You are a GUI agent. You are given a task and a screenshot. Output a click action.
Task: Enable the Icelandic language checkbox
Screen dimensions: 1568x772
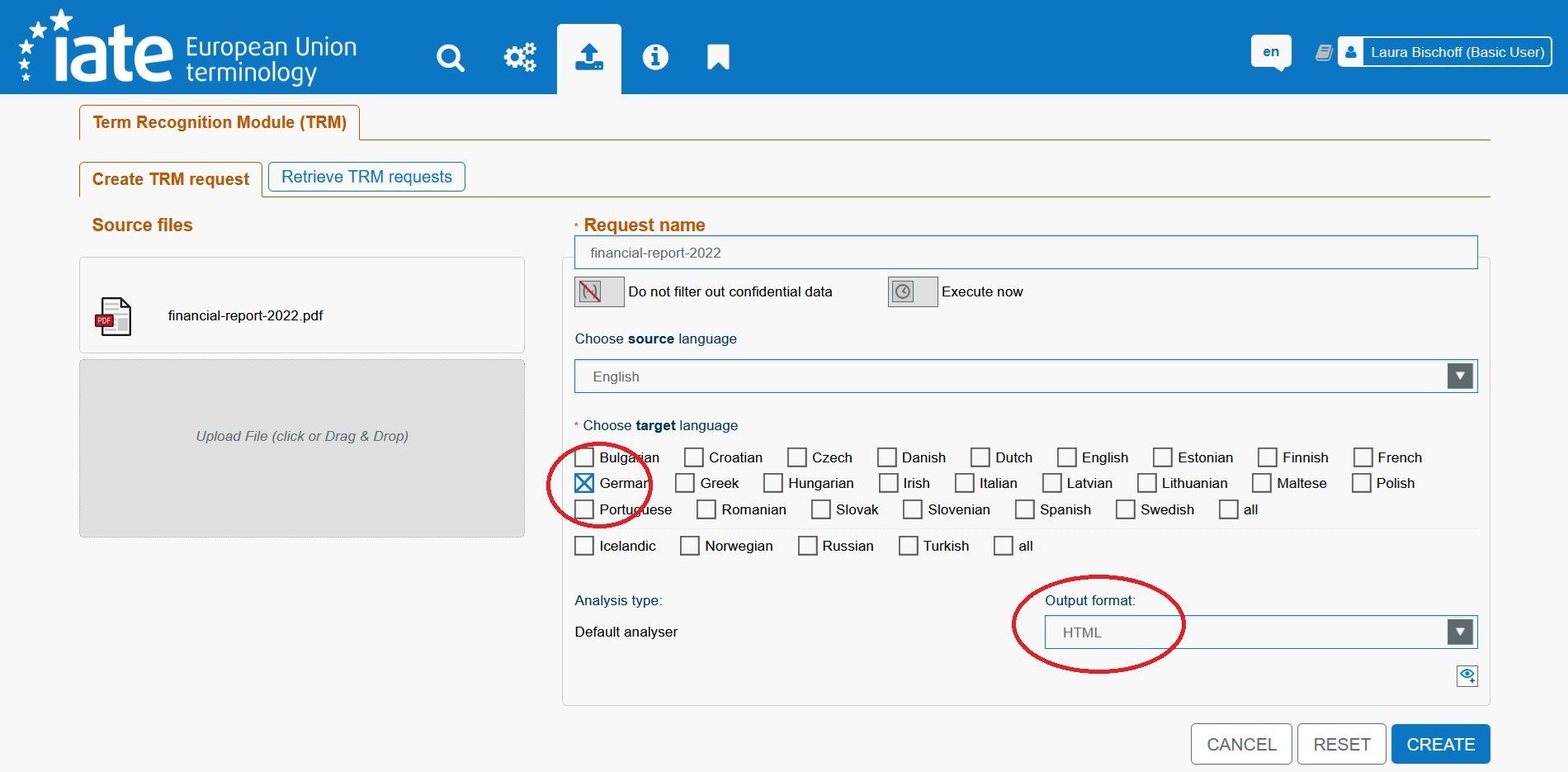(x=584, y=546)
